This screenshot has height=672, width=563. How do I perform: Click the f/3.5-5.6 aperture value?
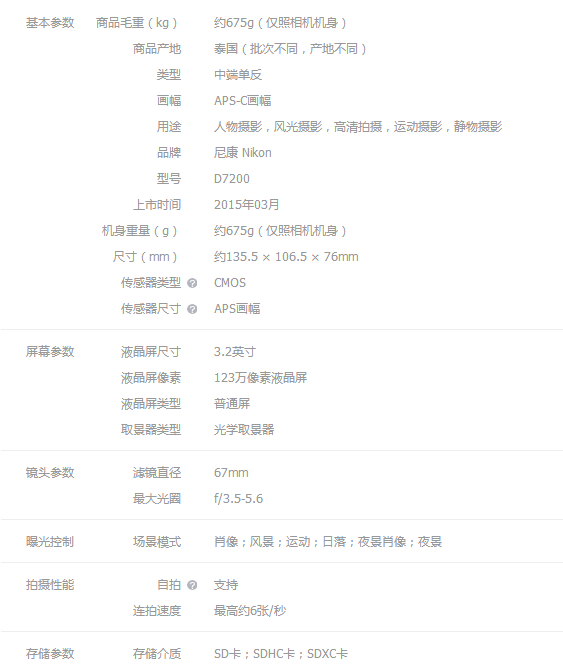pos(238,499)
